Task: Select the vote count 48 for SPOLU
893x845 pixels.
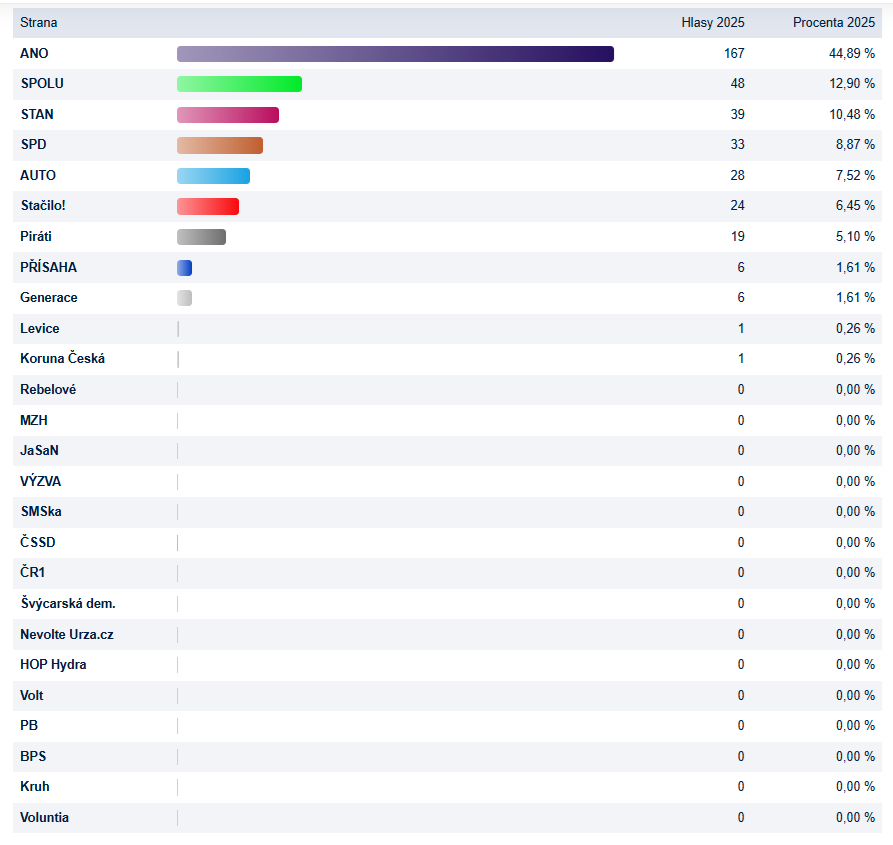Action: click(x=737, y=84)
